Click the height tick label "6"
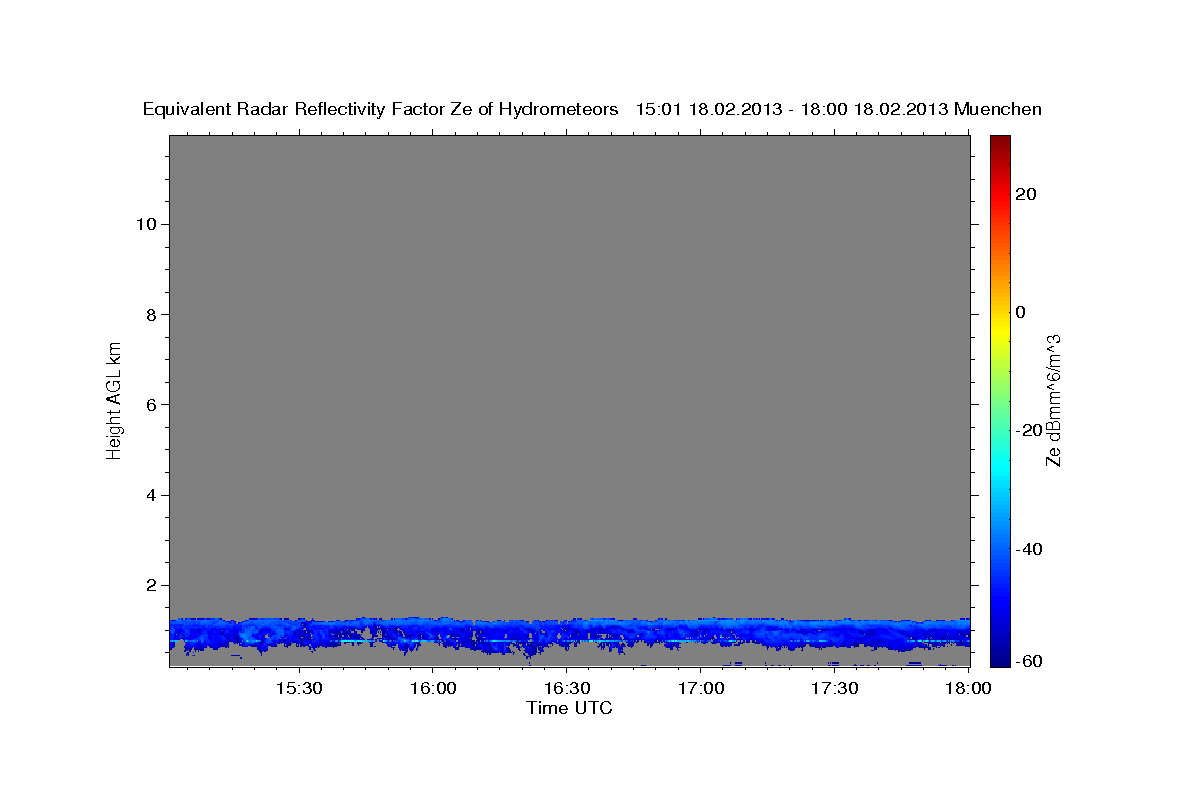 [x=150, y=404]
